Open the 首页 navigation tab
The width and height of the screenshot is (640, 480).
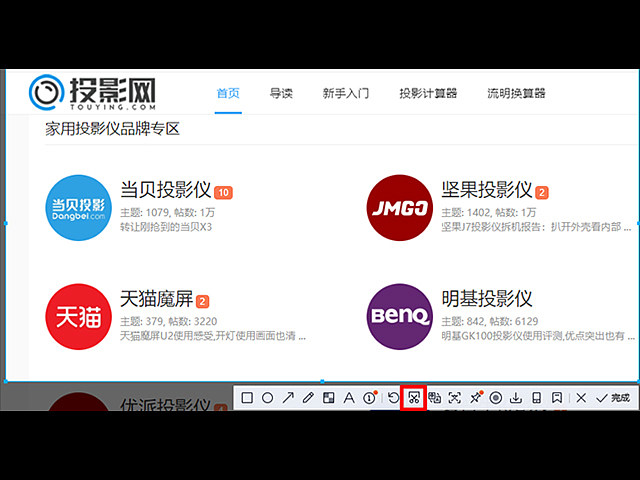[228, 93]
